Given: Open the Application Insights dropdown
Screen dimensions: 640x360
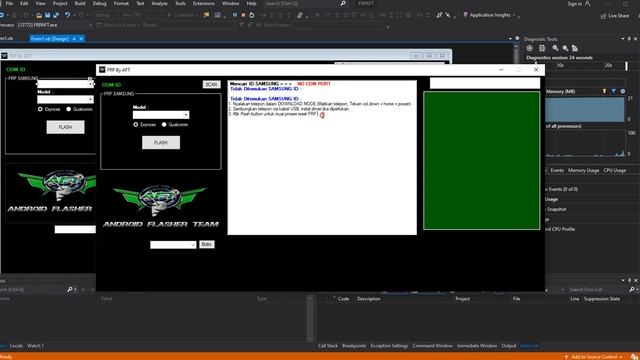Looking at the screenshot, I should (513, 16).
